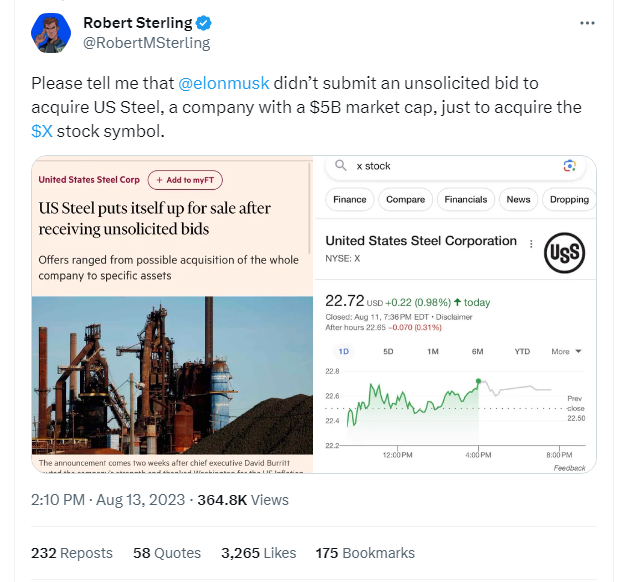Viewport: 637px width, 582px height.
Task: Expand the More chart range dropdown
Action: click(566, 352)
